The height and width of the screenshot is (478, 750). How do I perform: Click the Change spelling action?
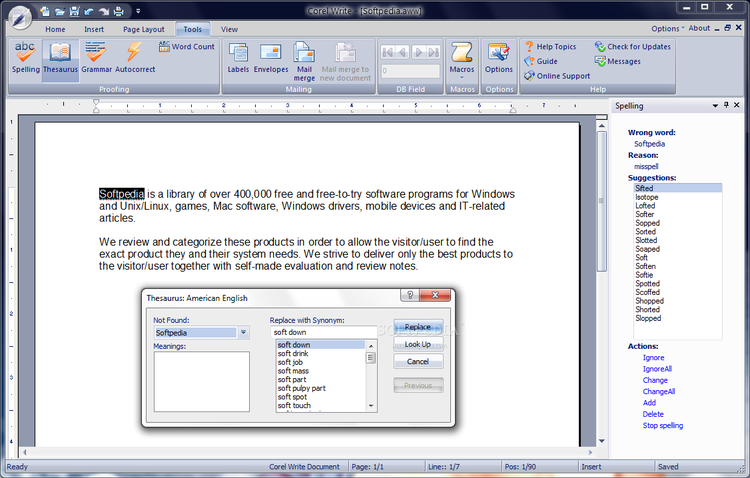655,380
